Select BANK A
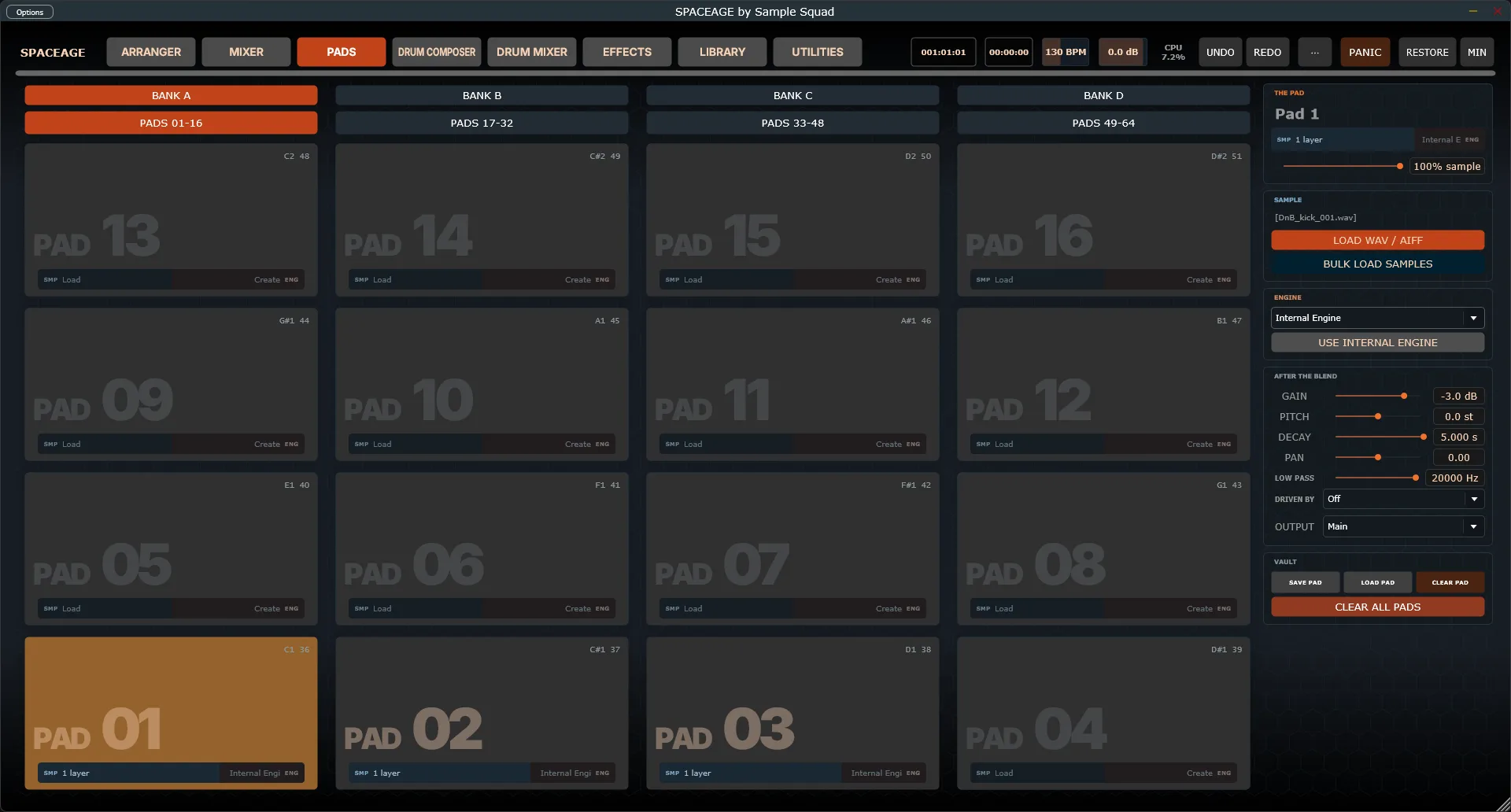 [171, 95]
